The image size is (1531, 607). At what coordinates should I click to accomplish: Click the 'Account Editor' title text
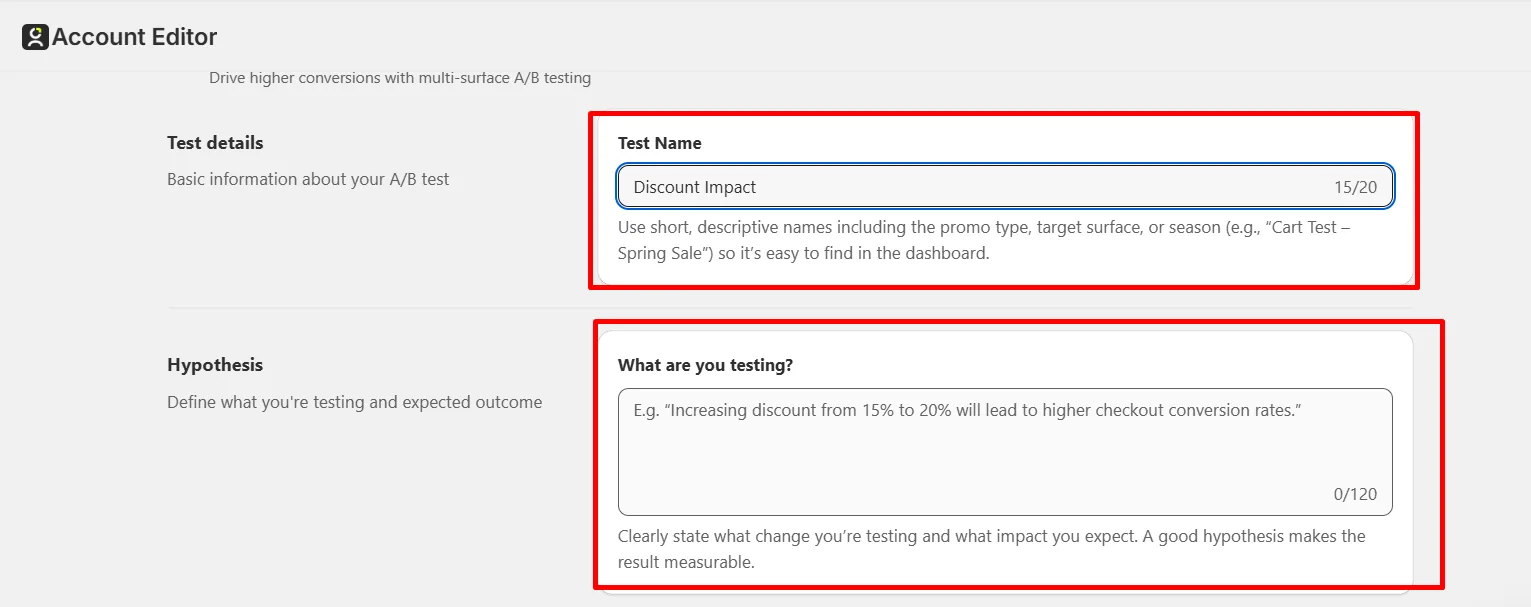point(135,37)
